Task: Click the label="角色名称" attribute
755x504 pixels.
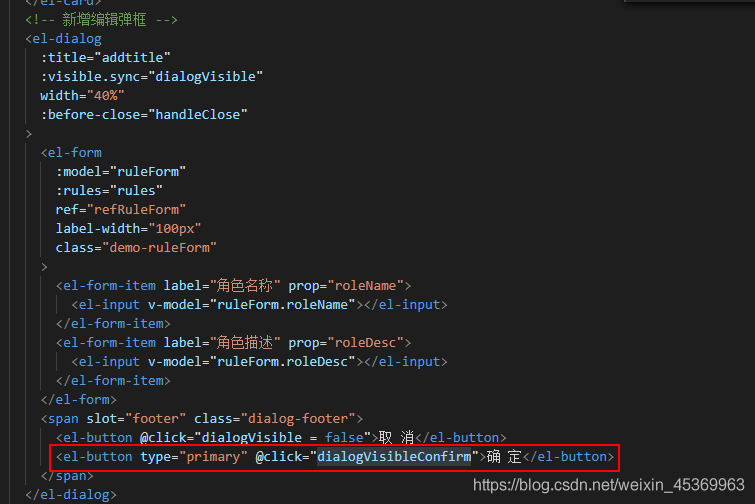Action: [222, 285]
